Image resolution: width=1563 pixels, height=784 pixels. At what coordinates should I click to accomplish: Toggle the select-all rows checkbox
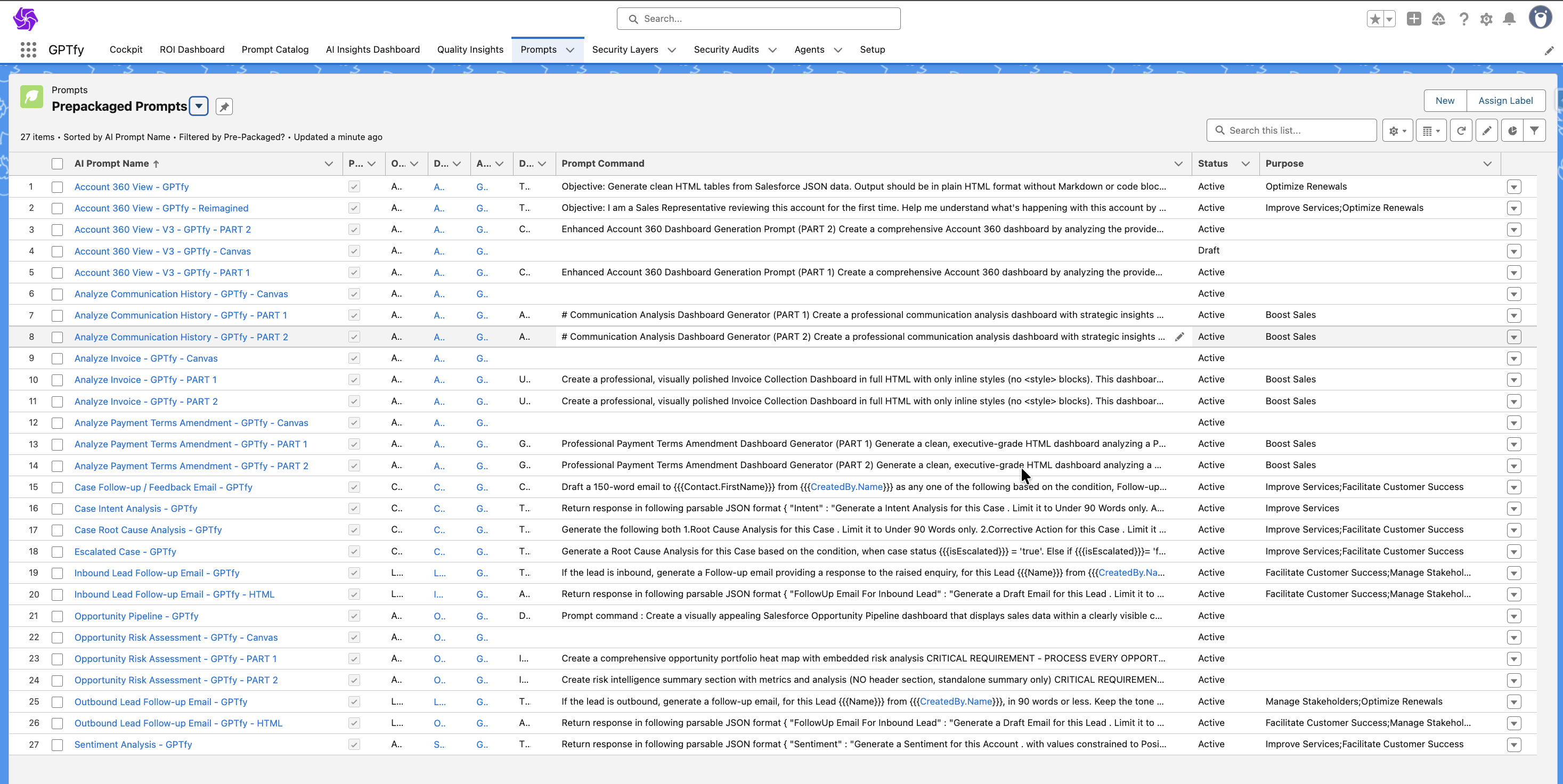pos(57,164)
